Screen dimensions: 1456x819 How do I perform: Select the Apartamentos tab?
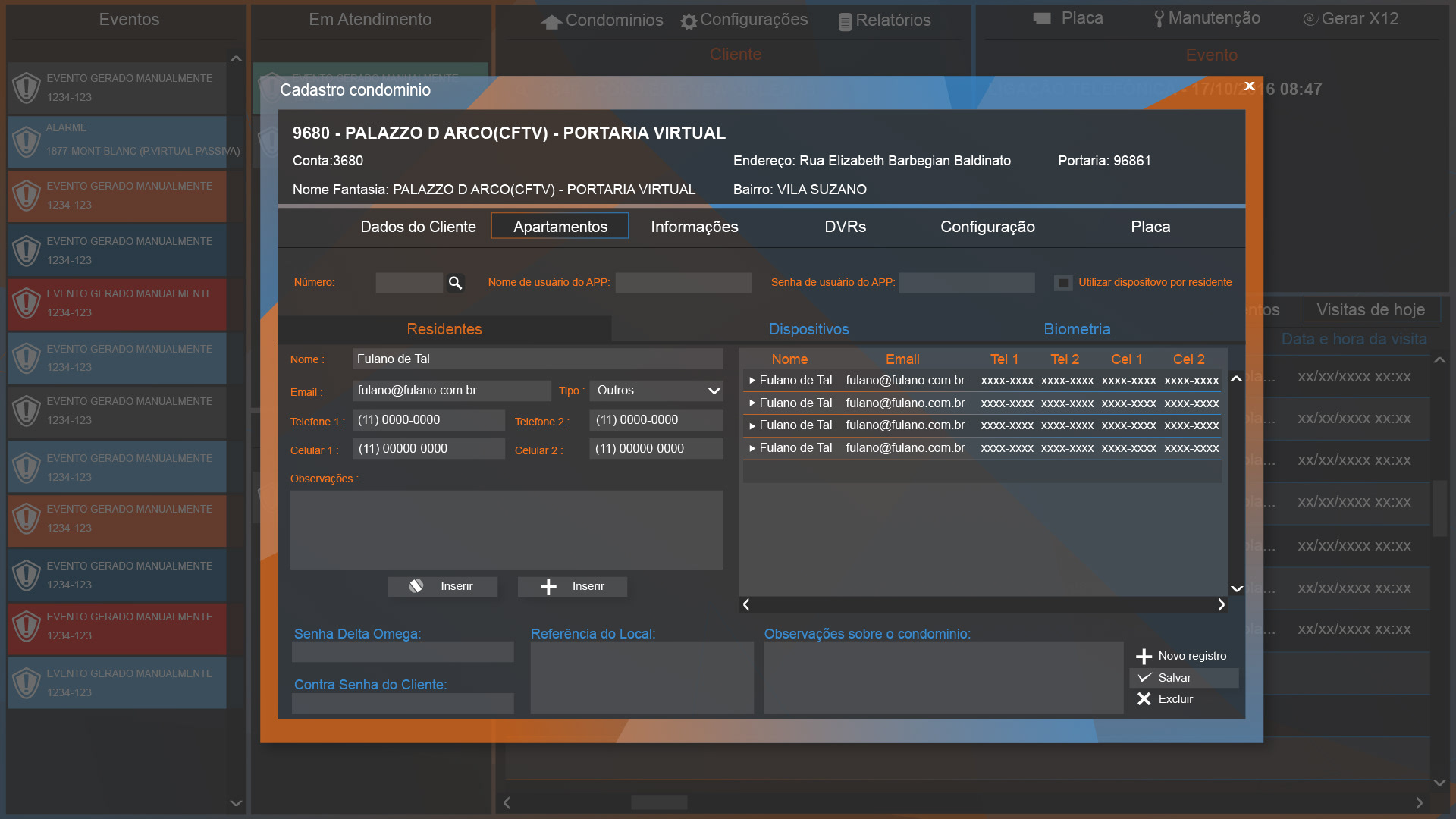[x=560, y=226]
